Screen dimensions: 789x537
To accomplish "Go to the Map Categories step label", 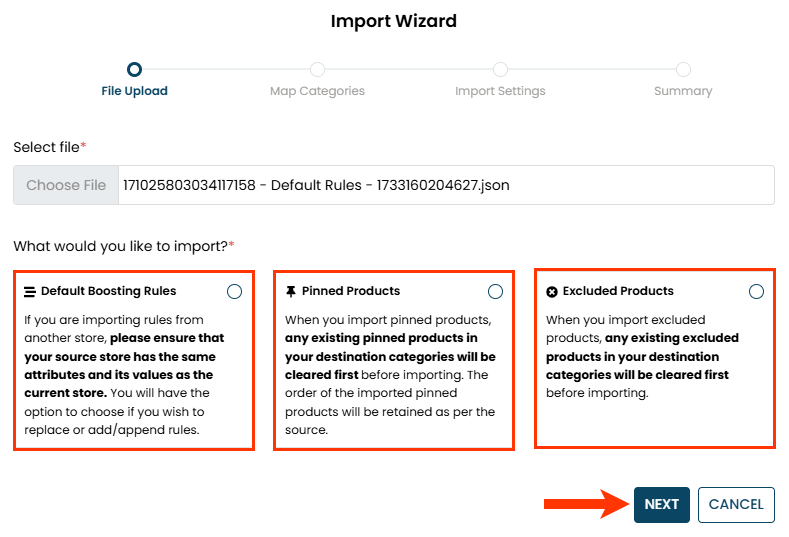I will tap(317, 91).
